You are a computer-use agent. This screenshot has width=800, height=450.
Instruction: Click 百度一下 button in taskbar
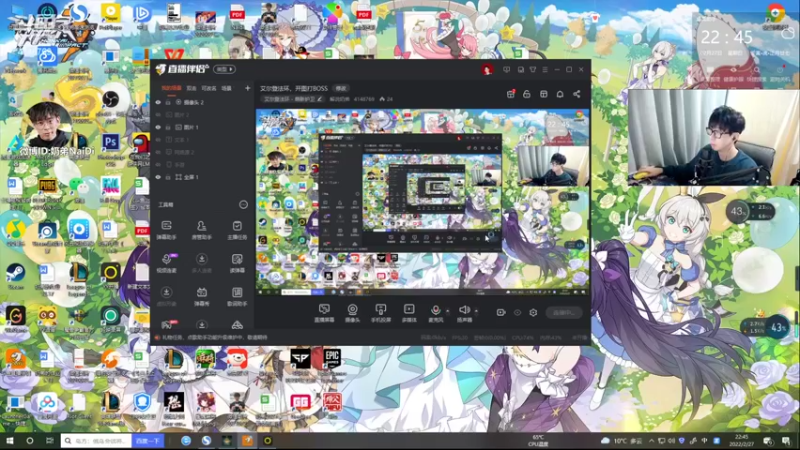148,440
